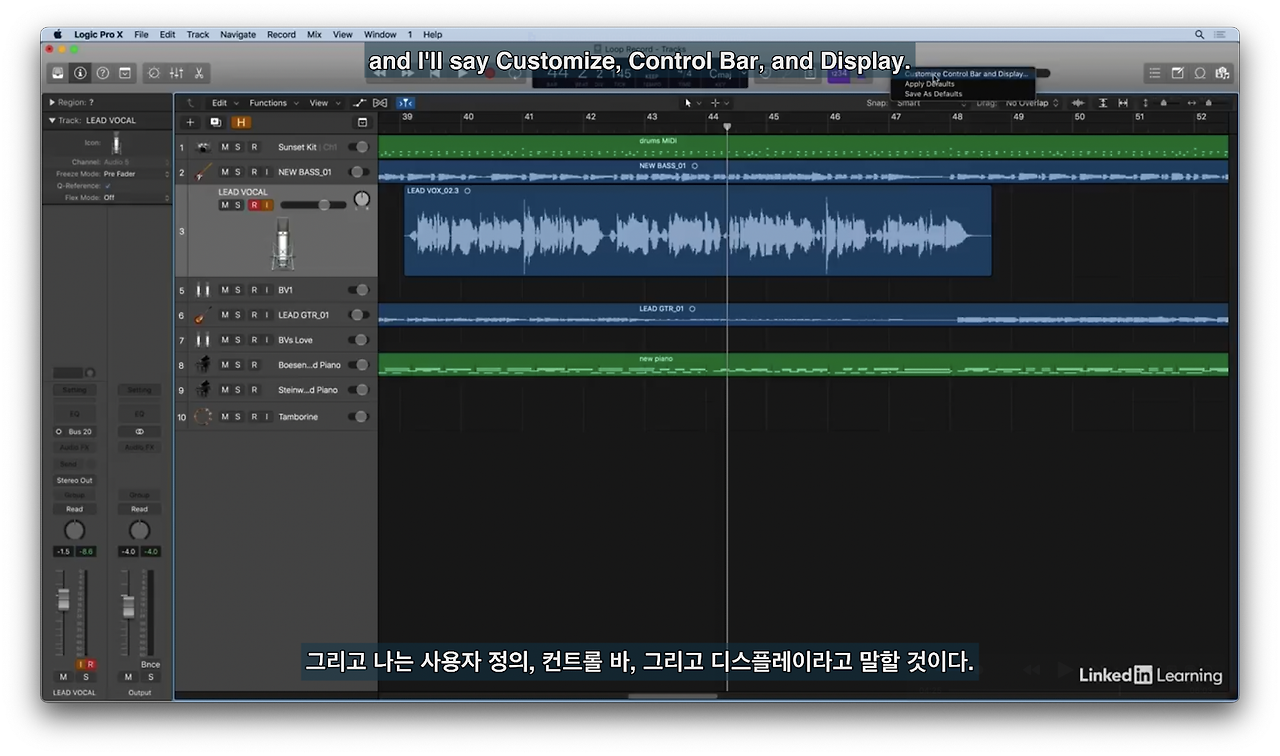
Task: Mute the Tamborine track
Action: 225,416
